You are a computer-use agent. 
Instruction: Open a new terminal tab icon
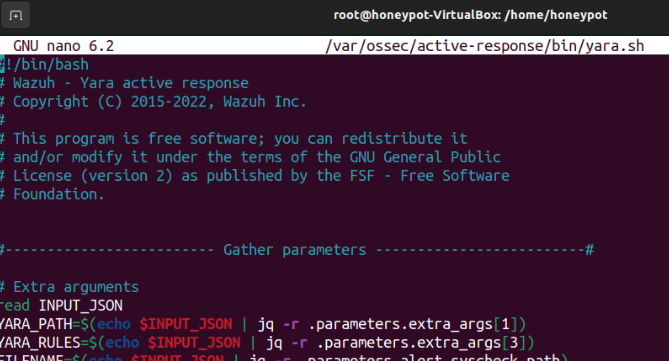pos(15,16)
